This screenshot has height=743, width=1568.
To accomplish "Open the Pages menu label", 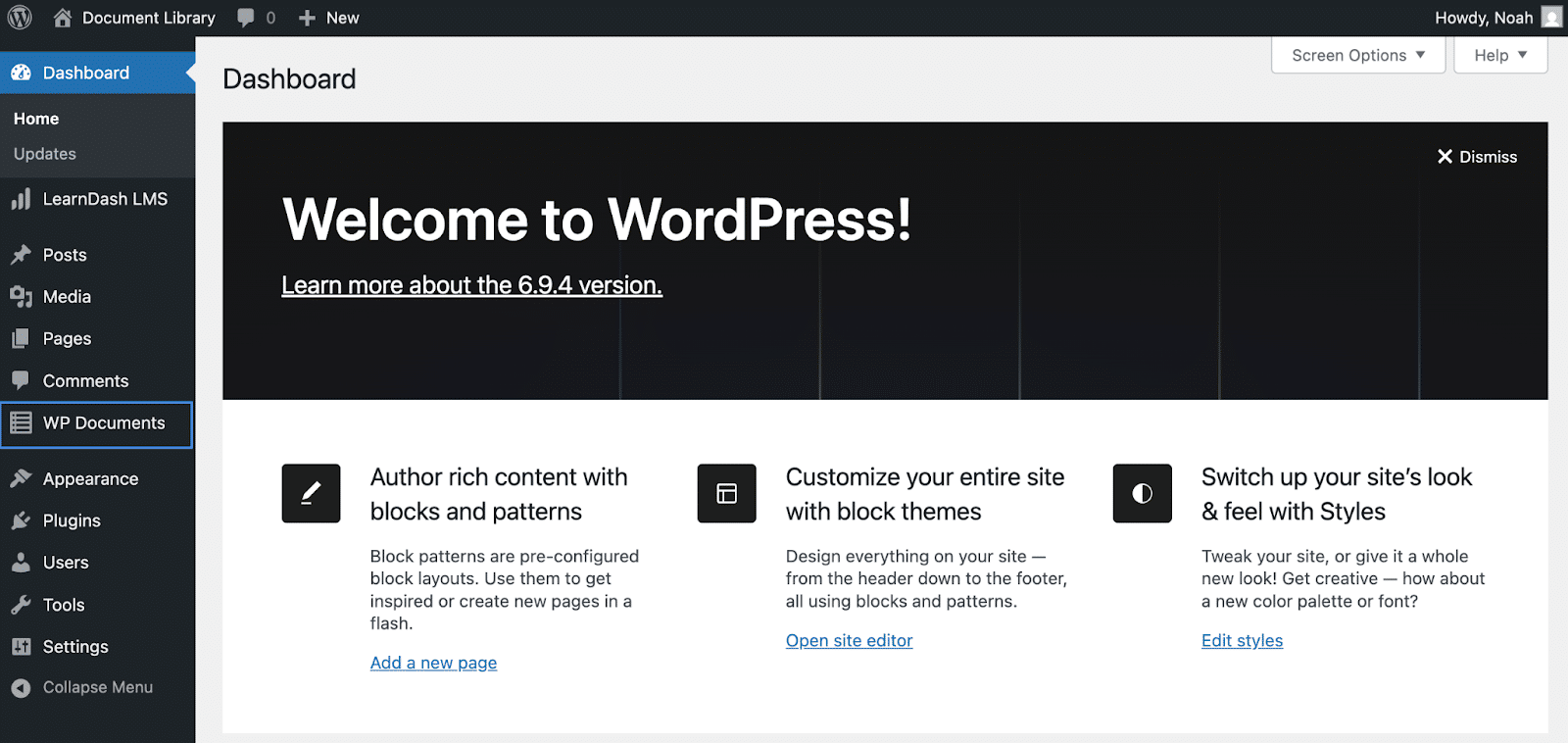I will (x=67, y=339).
